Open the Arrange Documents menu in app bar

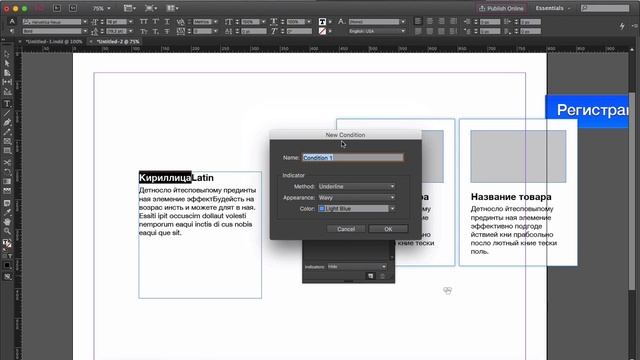point(173,8)
